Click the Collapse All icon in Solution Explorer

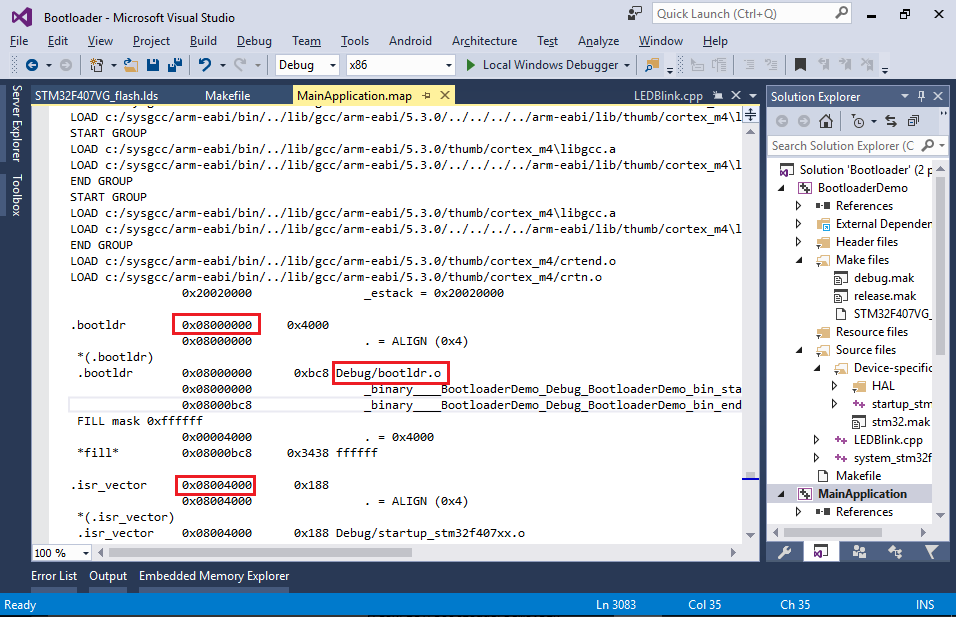913,121
